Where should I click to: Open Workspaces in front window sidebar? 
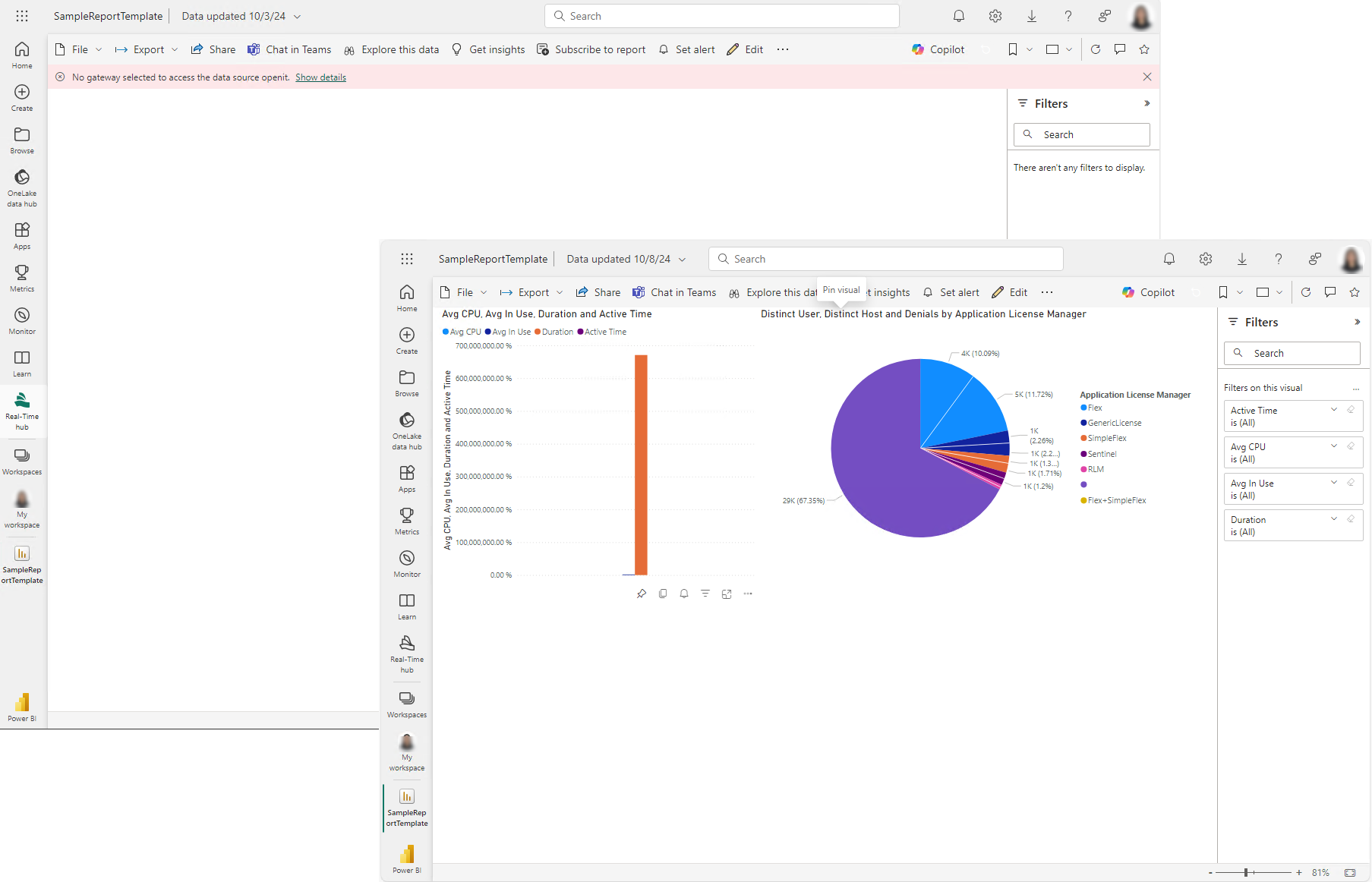tap(407, 704)
